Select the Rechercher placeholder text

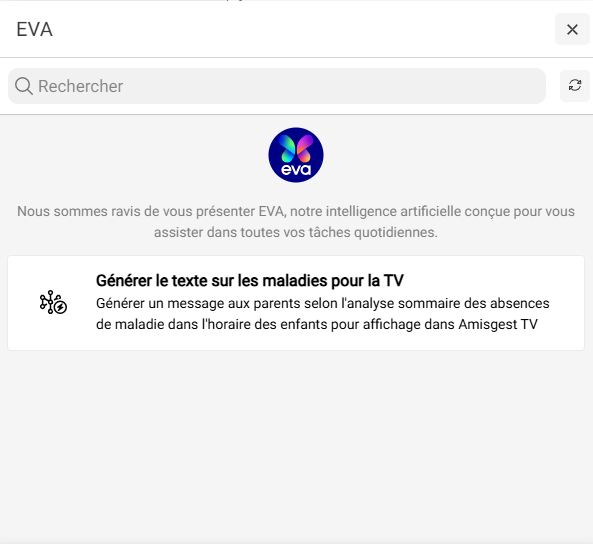tap(81, 86)
